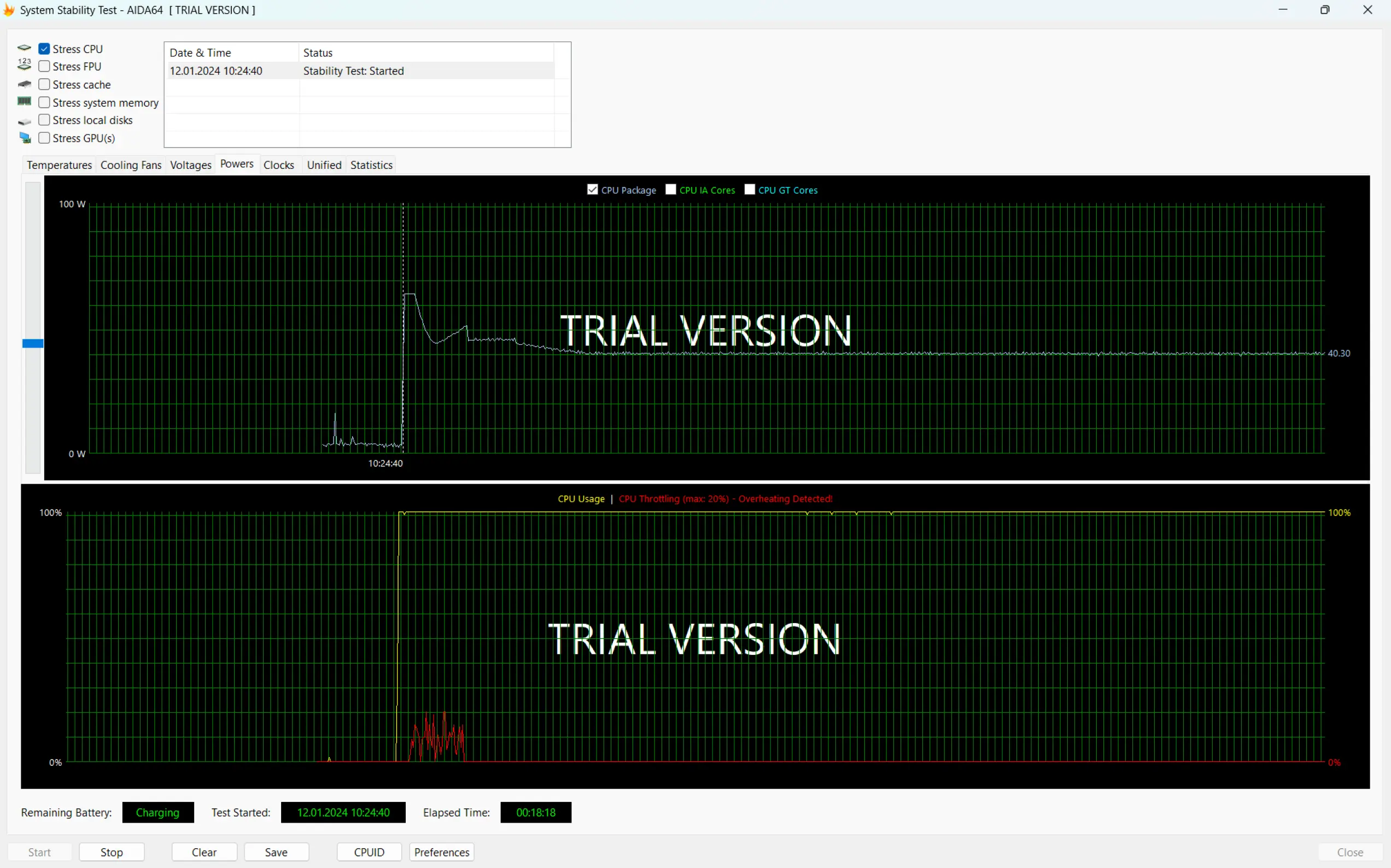The image size is (1391, 868).
Task: Click the monitor icon beside Stress GPU(s)
Action: pyautogui.click(x=25, y=138)
